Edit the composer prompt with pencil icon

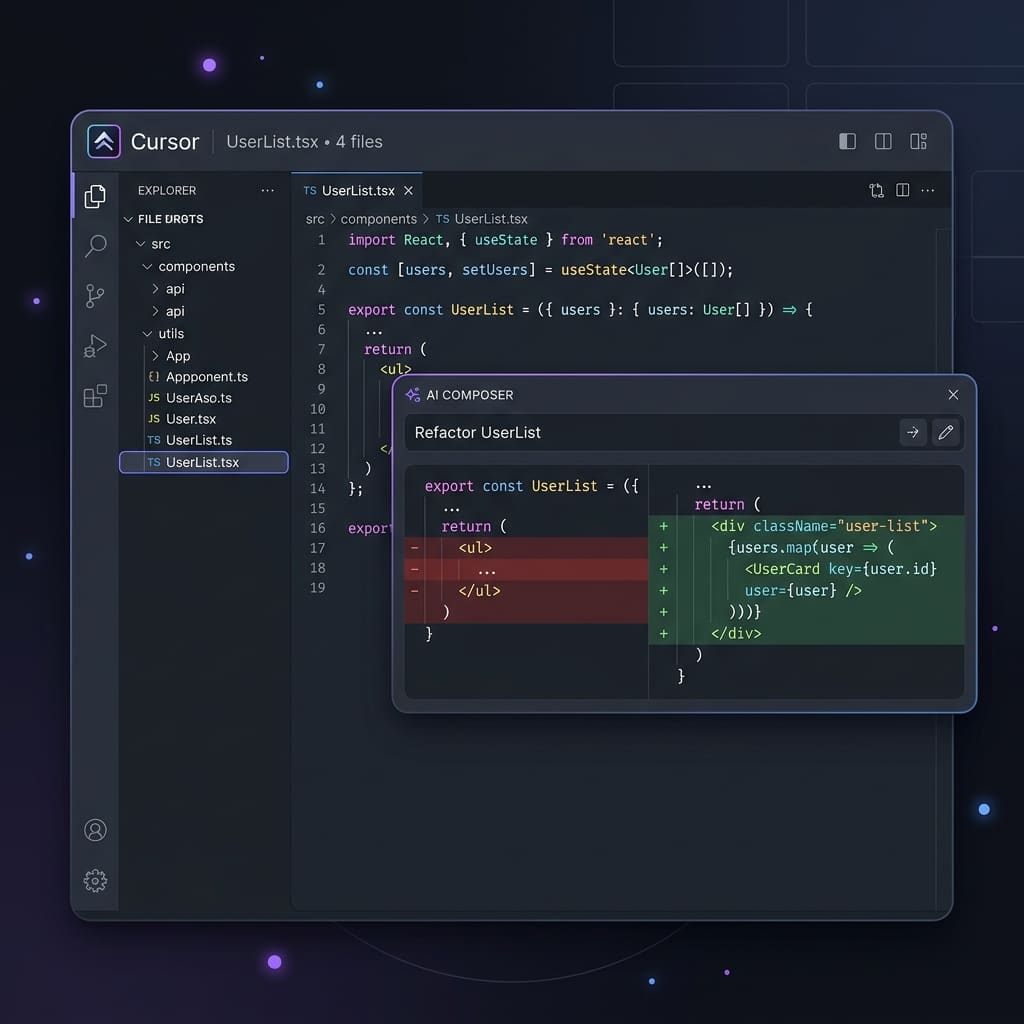click(946, 432)
